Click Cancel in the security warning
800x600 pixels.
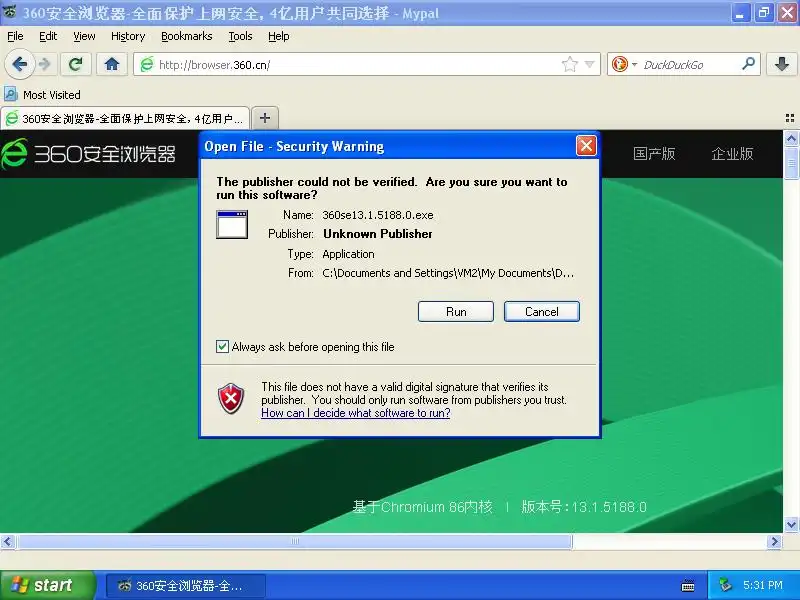point(542,312)
